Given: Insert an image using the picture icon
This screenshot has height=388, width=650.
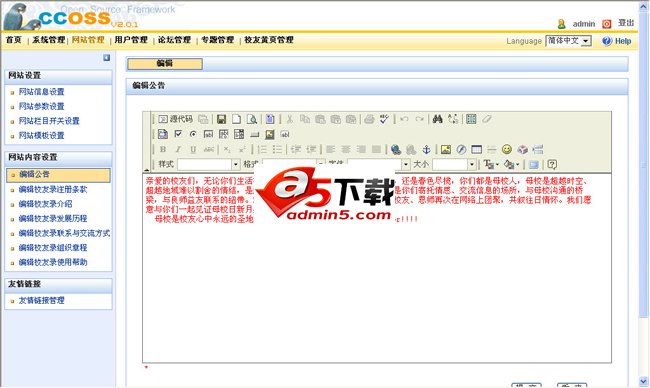Looking at the screenshot, I should (446, 150).
